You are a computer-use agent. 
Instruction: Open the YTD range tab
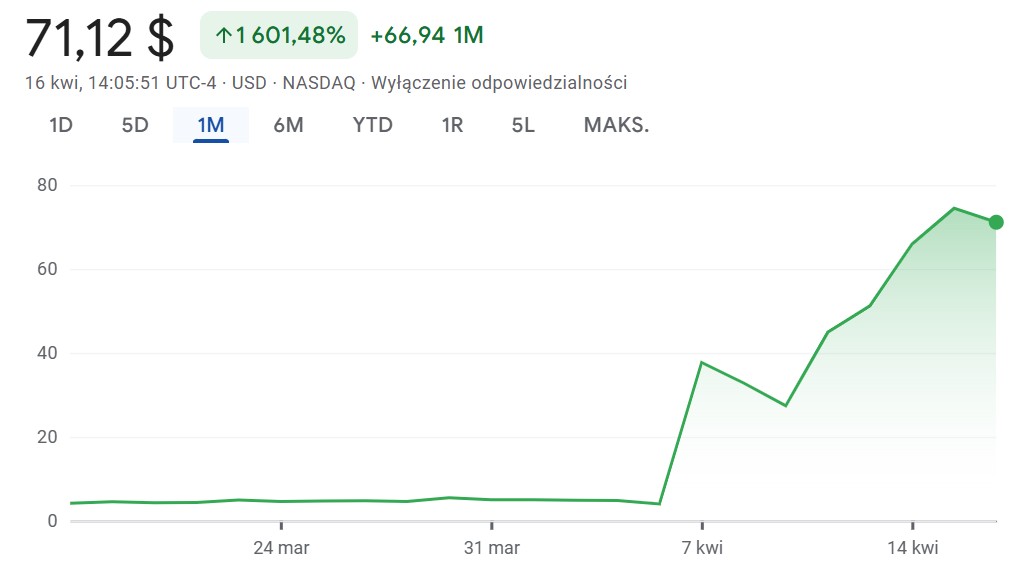coord(372,126)
